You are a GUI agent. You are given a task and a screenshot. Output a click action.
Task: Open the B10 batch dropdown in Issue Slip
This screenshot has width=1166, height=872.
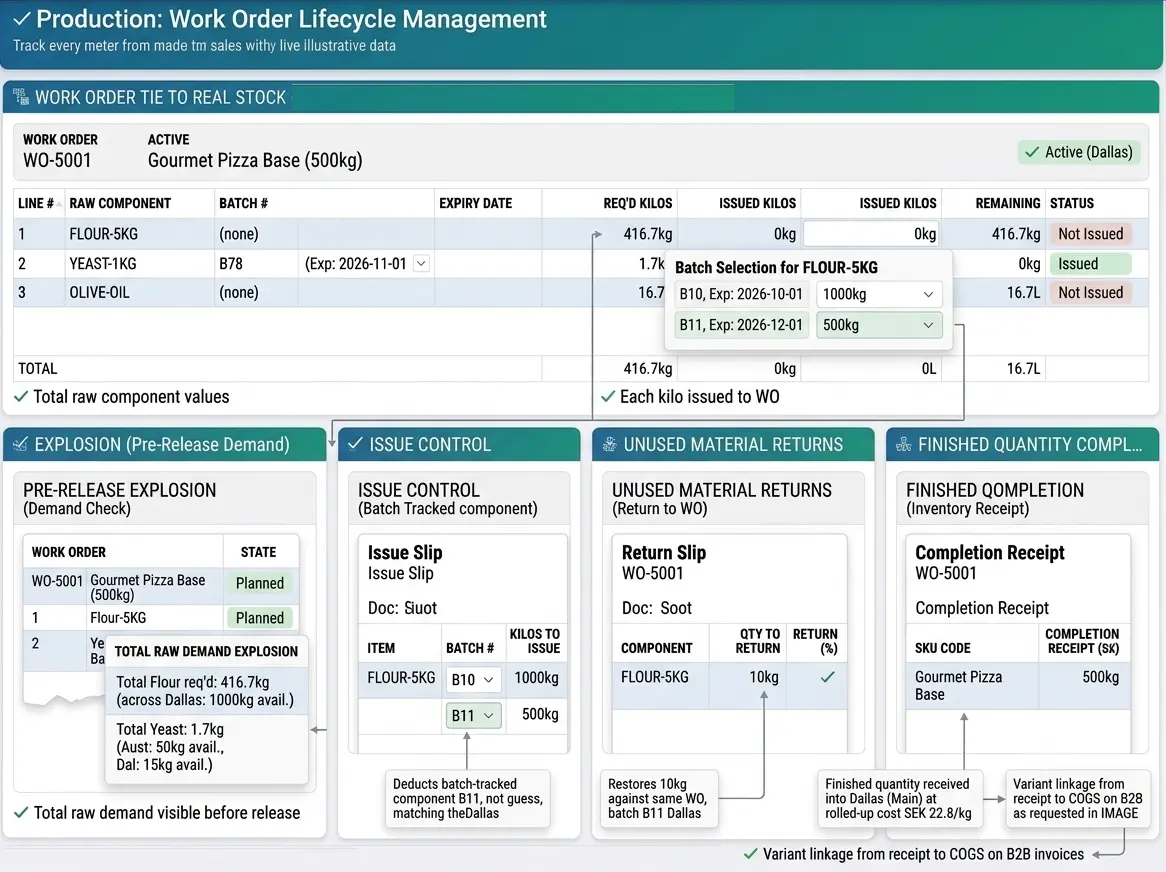tap(473, 679)
